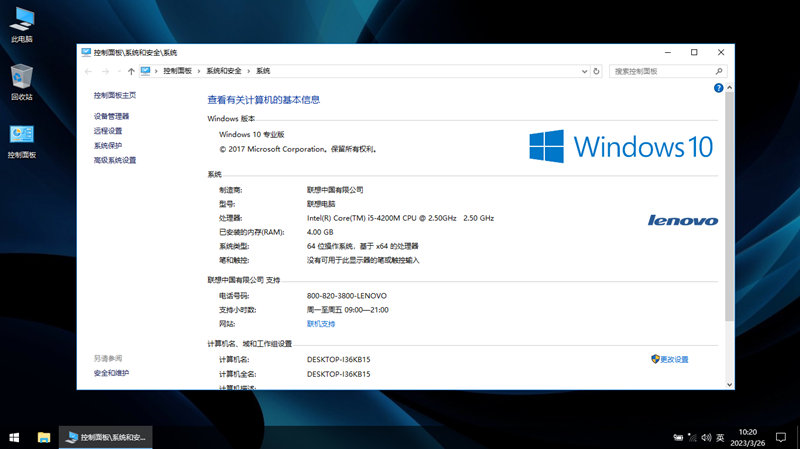Click the processor value Intel(R) Core(TM) i5-4200M
Screen dimensions: 800x449
[400, 218]
